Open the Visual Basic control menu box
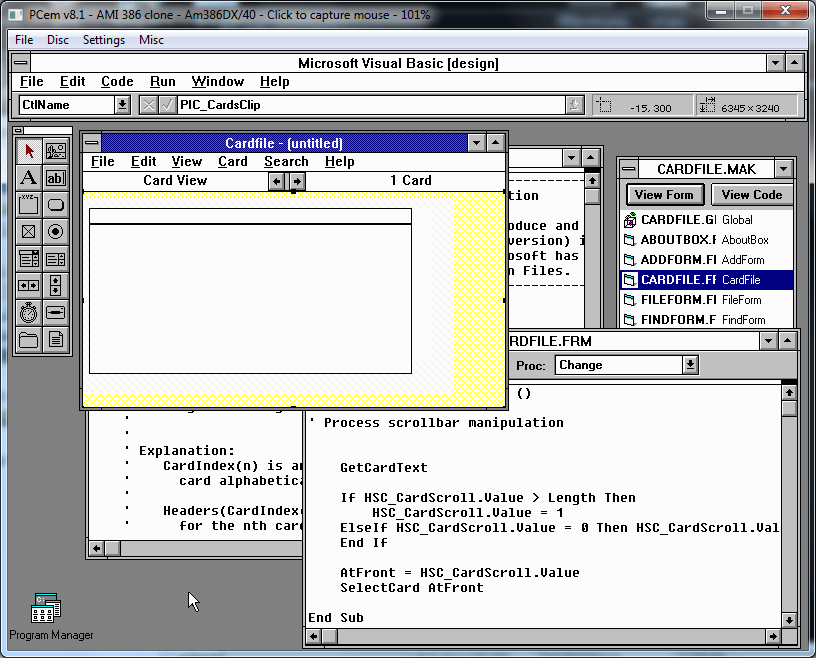 pyautogui.click(x=21, y=63)
